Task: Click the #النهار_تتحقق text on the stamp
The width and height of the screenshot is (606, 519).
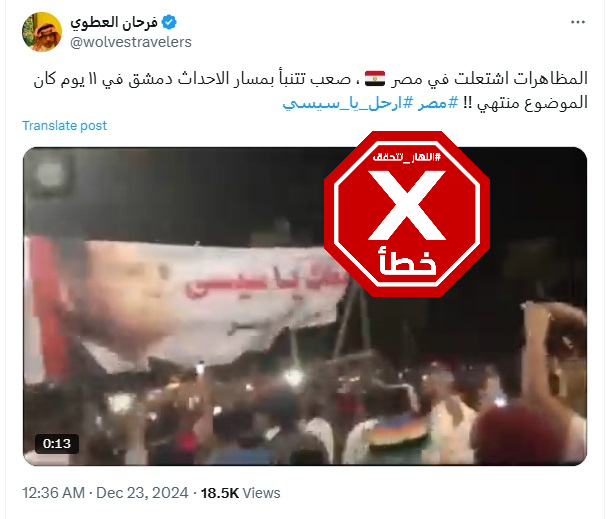Action: [407, 157]
